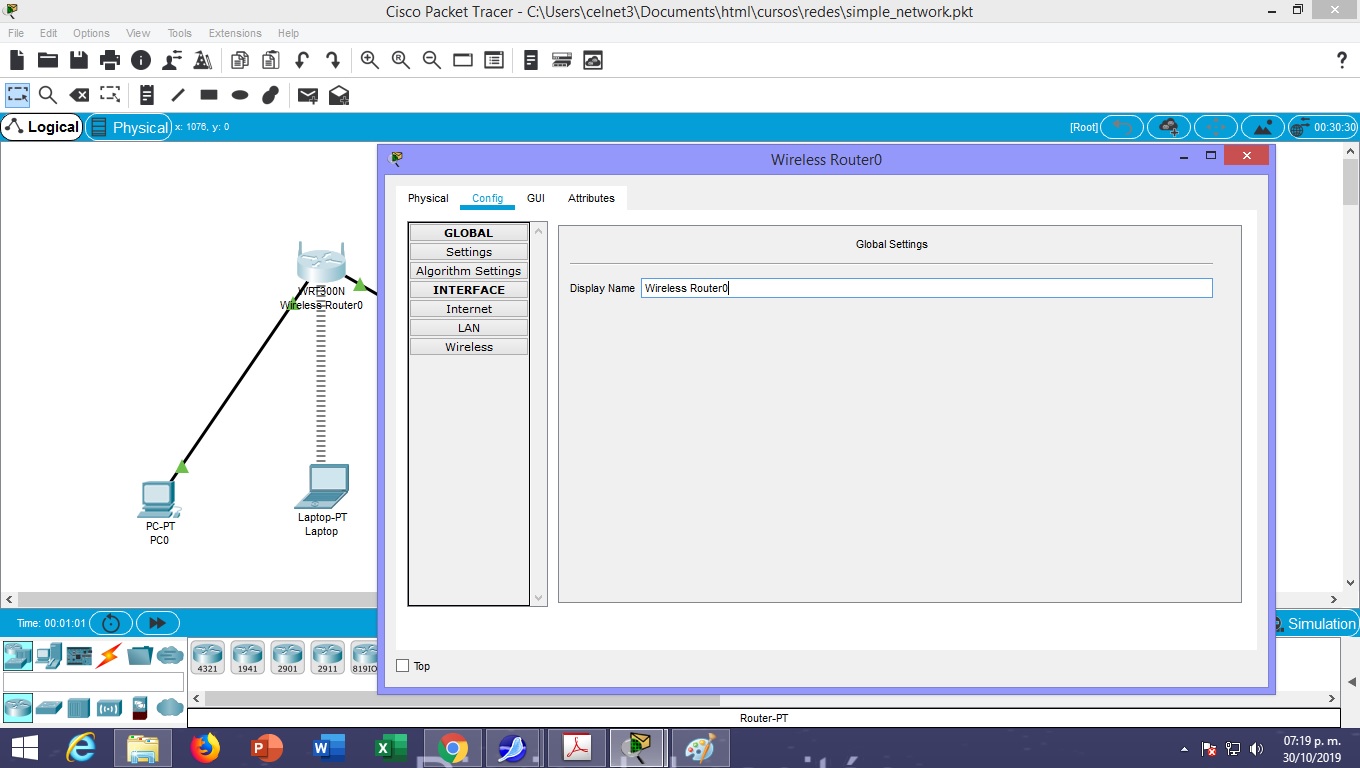Screen dimensions: 1360x768
Task: Click Set Tiled Background mountain icon
Action: pos(1262,127)
